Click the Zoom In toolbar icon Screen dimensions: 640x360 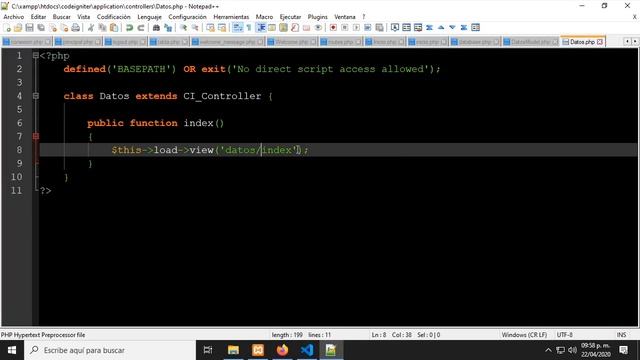point(183,28)
